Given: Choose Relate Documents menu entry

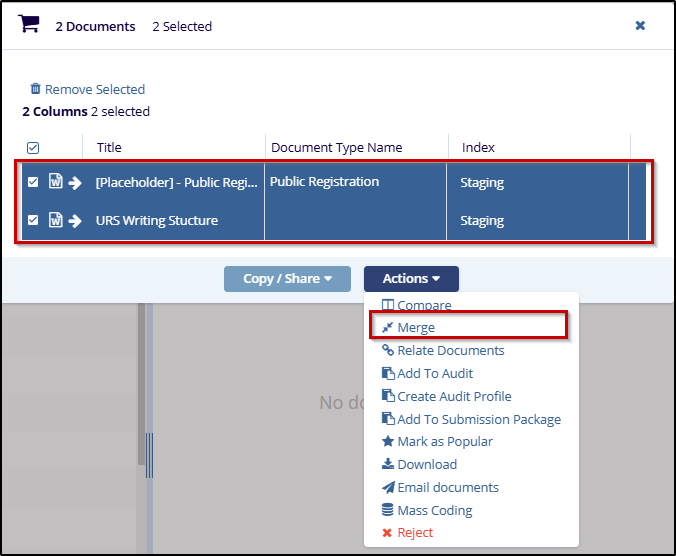Looking at the screenshot, I should [x=450, y=350].
